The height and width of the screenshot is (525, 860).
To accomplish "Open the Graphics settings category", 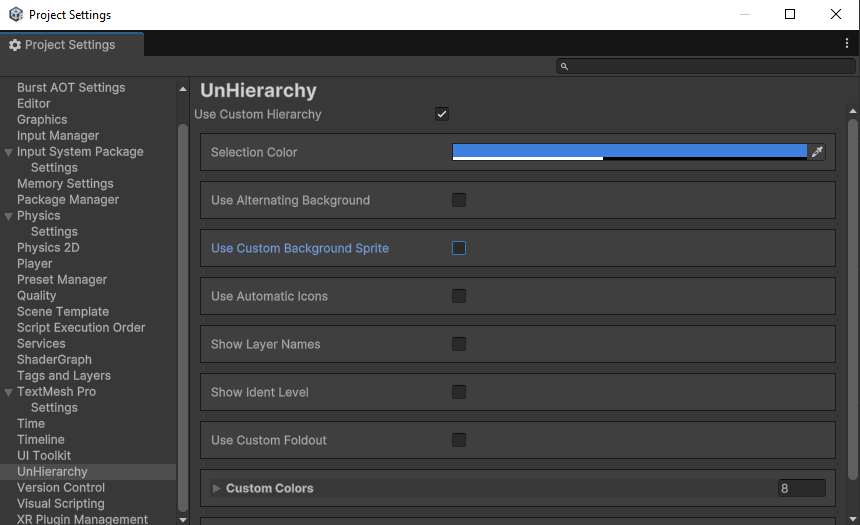I will point(42,120).
